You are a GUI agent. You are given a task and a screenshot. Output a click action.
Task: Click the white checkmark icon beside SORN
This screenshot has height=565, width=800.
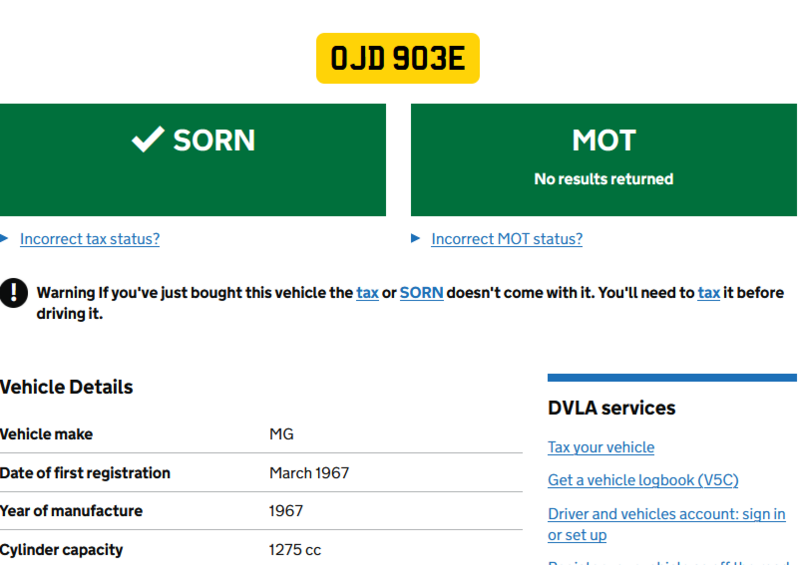click(x=147, y=140)
